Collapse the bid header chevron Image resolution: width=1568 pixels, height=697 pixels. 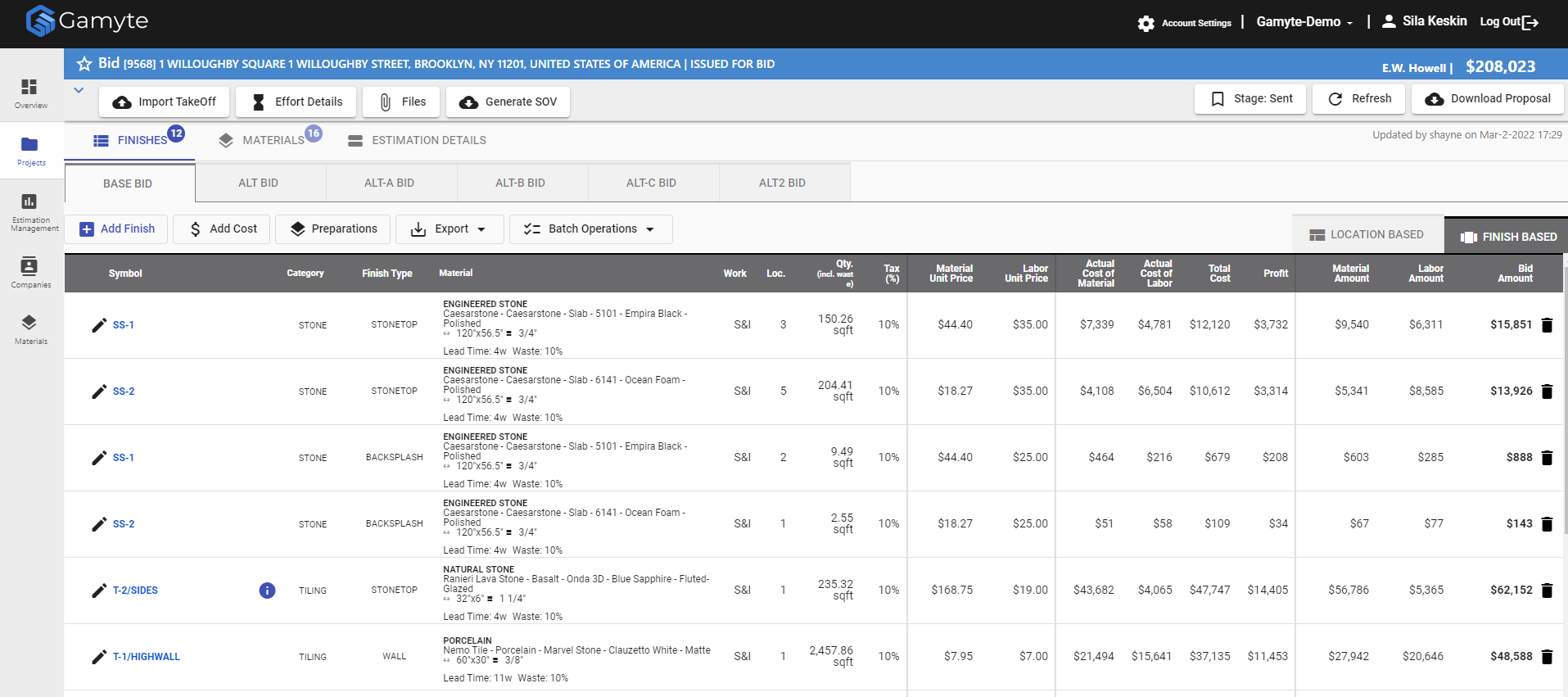79,90
